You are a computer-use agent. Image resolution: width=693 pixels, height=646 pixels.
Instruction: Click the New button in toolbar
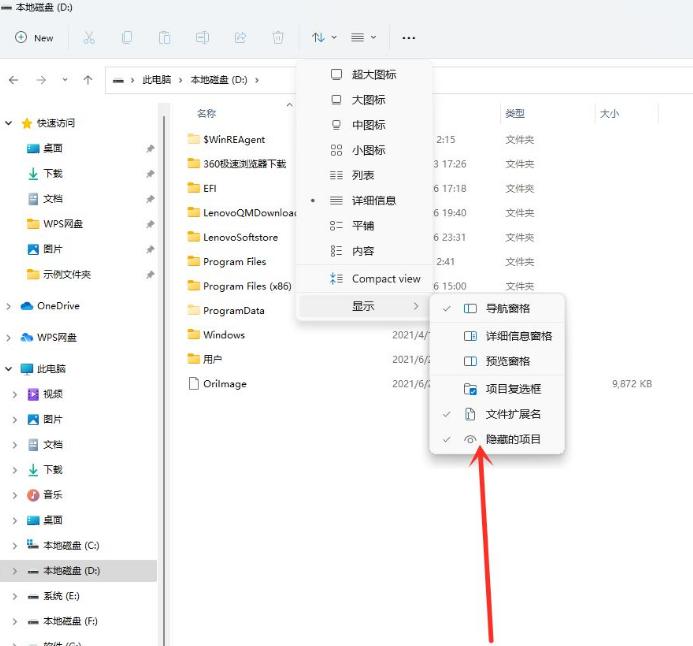34,38
